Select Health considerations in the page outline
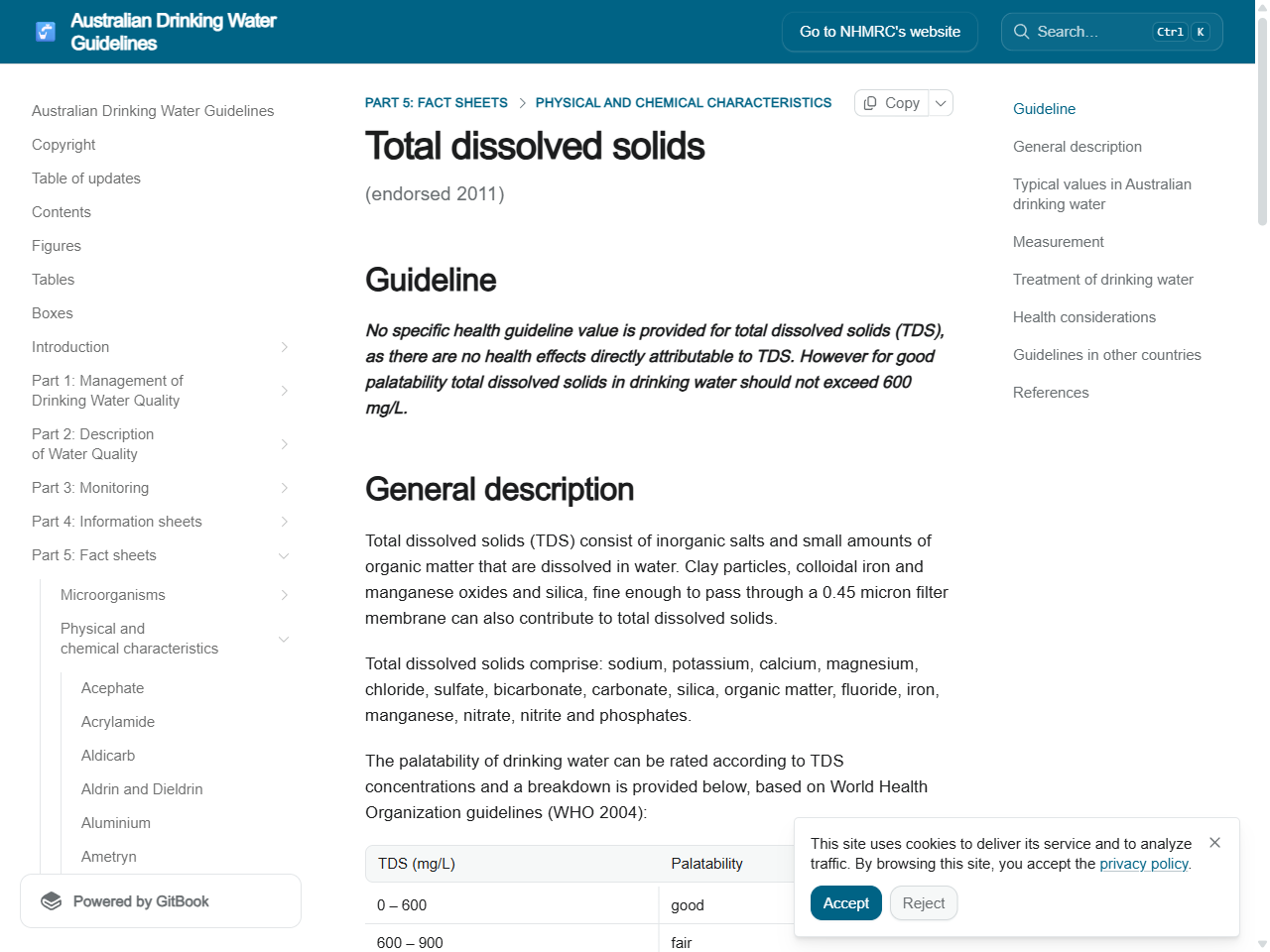Image resolution: width=1270 pixels, height=952 pixels. (1084, 316)
